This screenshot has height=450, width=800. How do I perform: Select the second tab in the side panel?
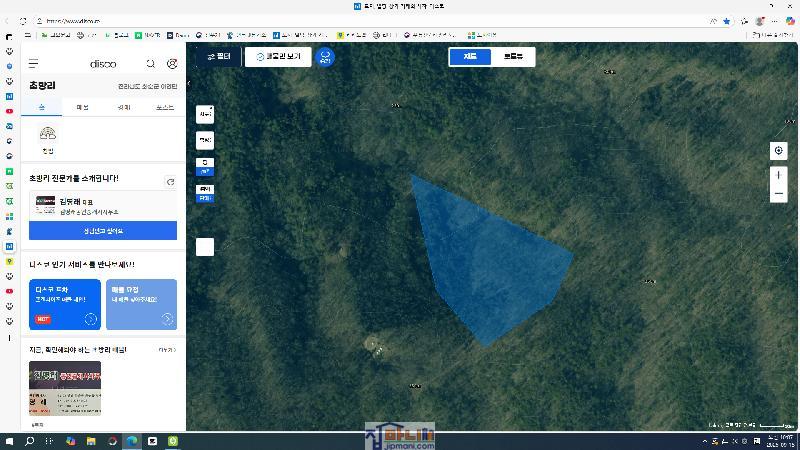(83, 106)
